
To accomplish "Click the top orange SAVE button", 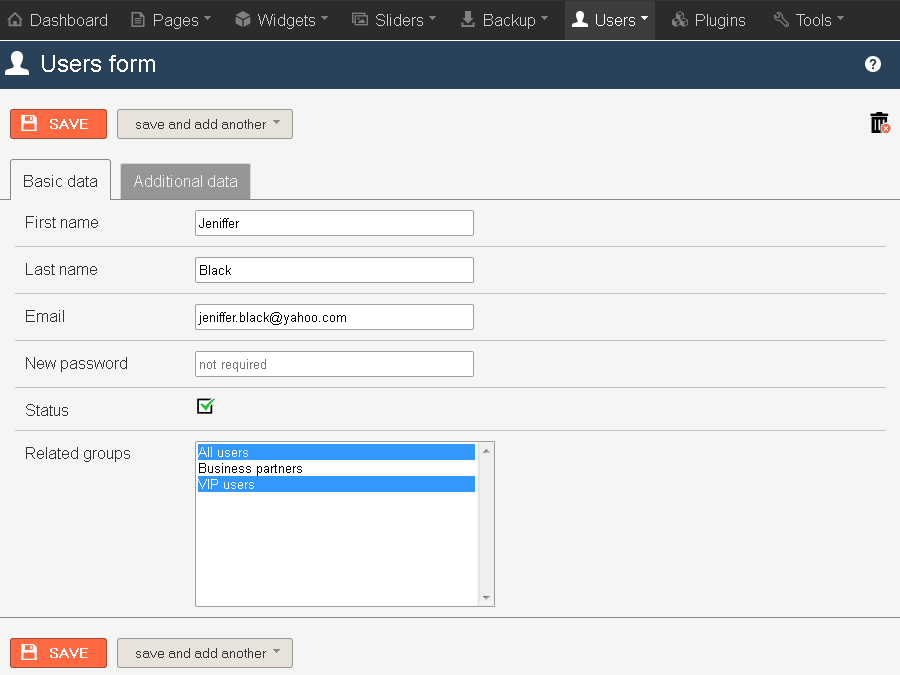I will pyautogui.click(x=59, y=124).
